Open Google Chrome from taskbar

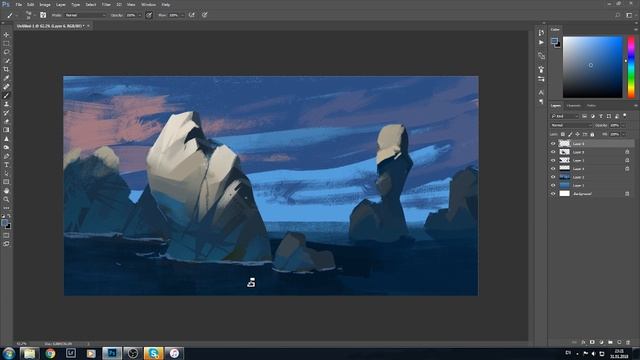pos(50,353)
